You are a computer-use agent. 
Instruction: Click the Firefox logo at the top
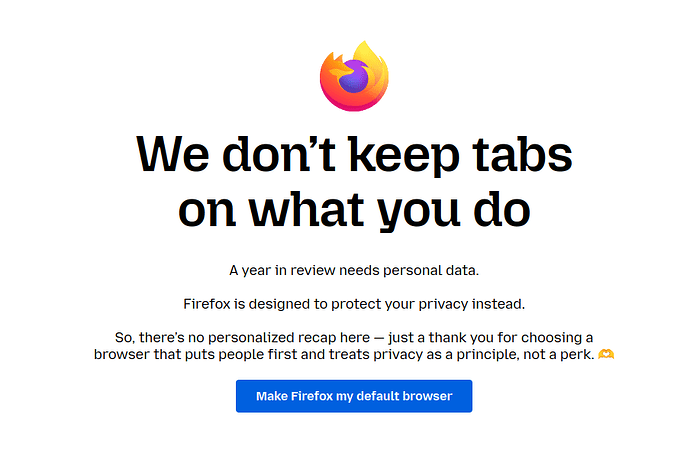click(x=354, y=76)
